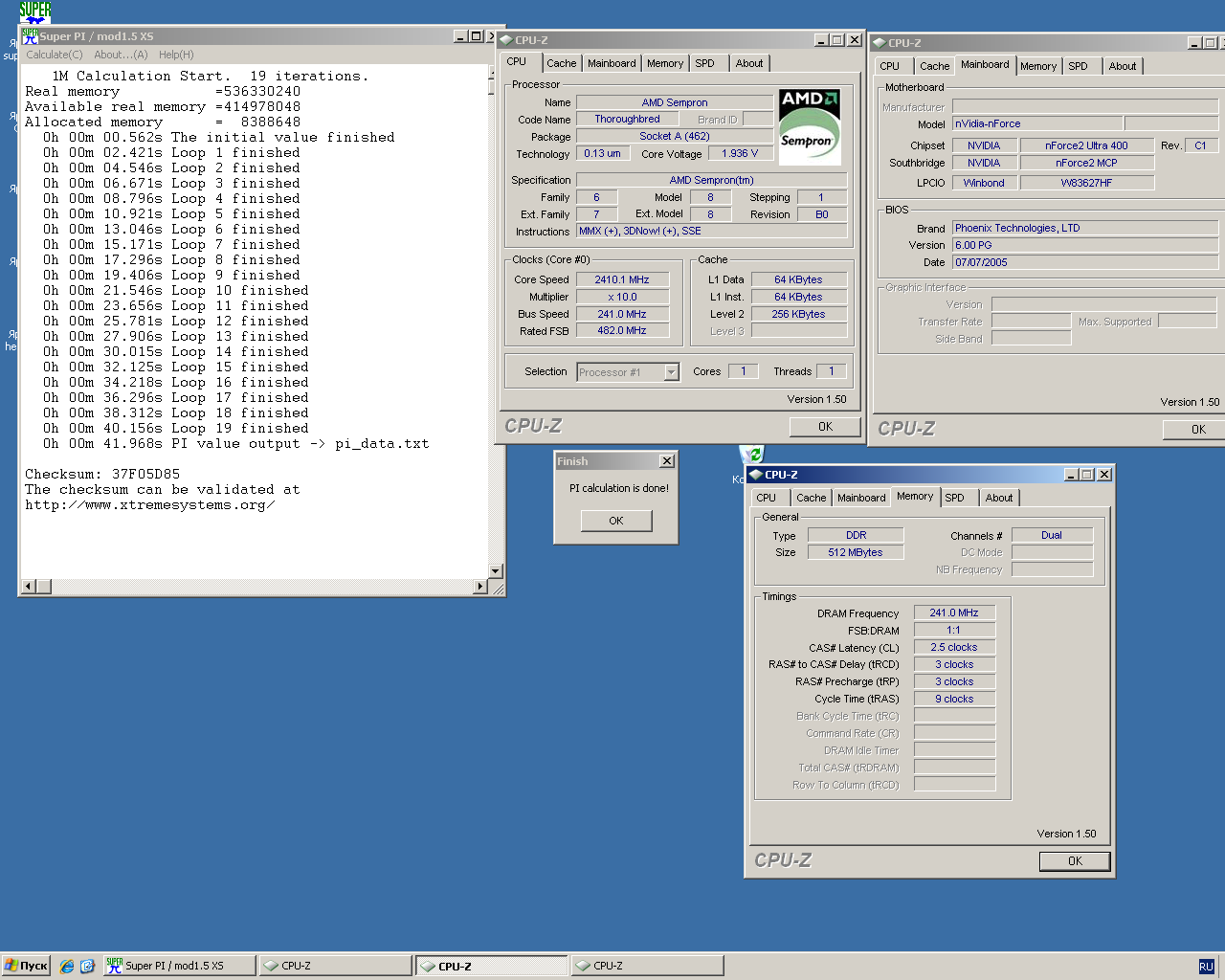1225x980 pixels.
Task: Click DRAM Frequency 241.0 MHz value
Action: point(954,612)
